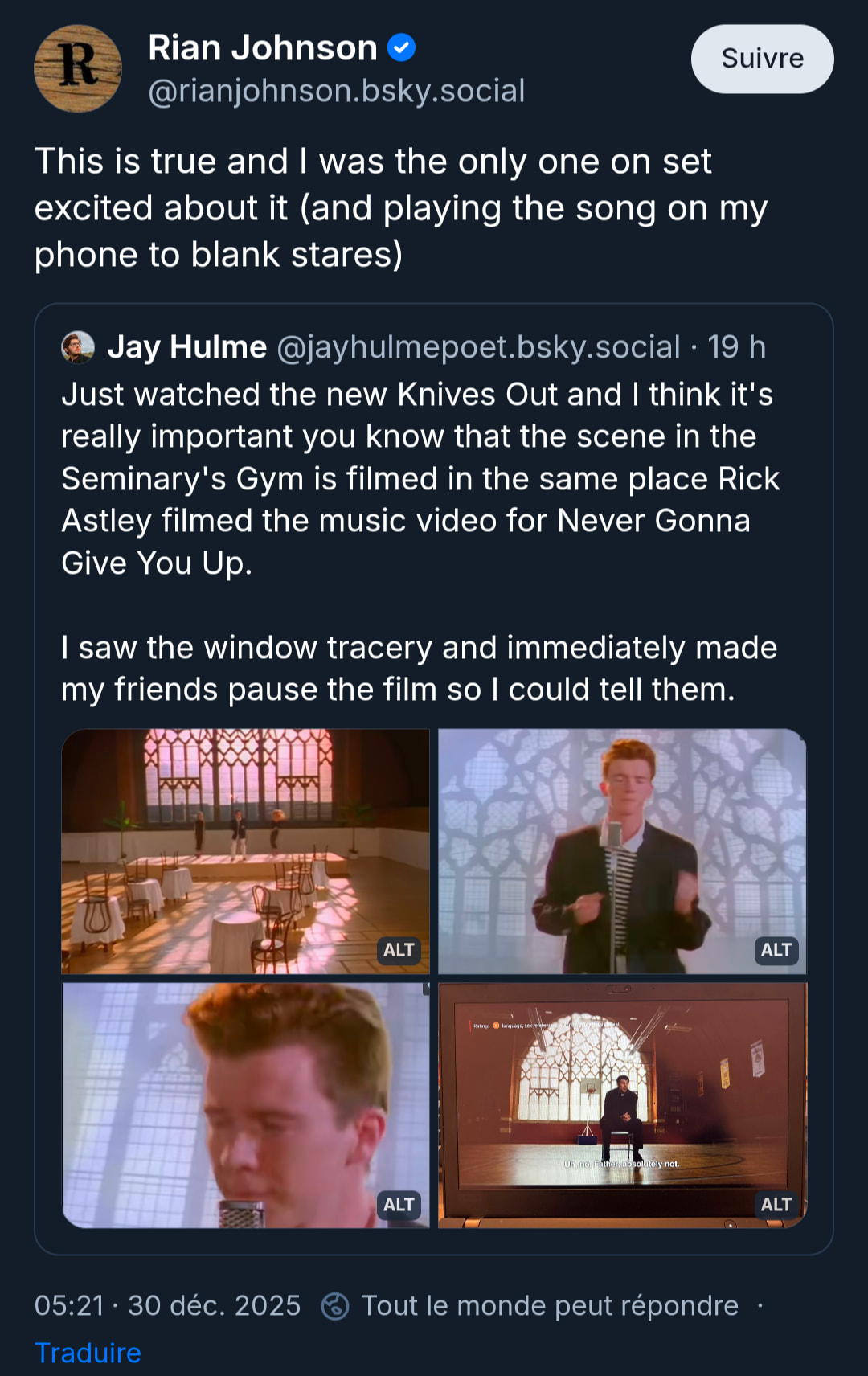Open Jay Hulme's small avatar
The image size is (868, 1376).
click(x=78, y=347)
